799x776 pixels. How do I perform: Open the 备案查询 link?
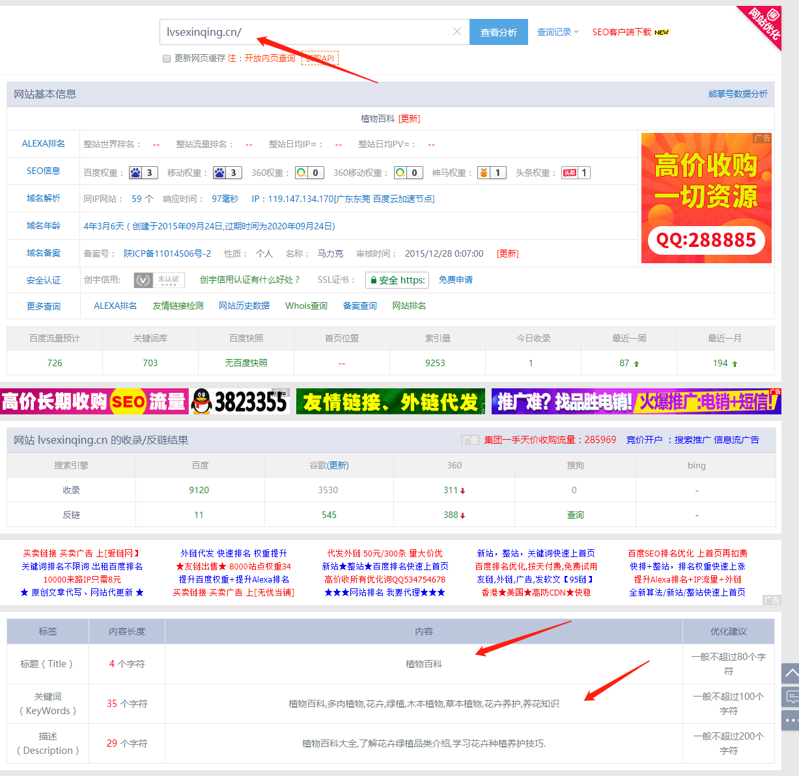tap(360, 306)
